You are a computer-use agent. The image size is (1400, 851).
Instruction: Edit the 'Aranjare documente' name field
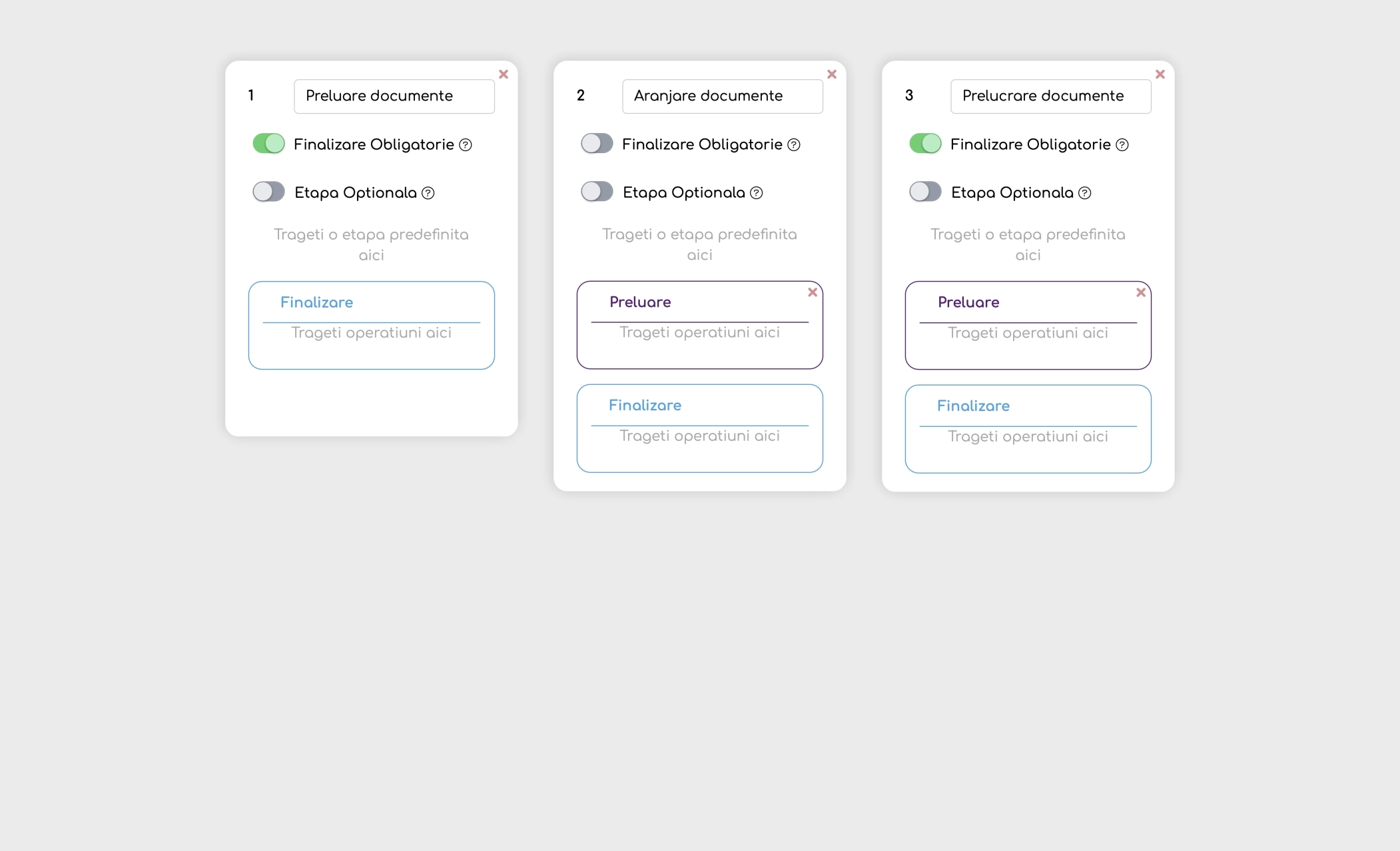click(x=723, y=97)
